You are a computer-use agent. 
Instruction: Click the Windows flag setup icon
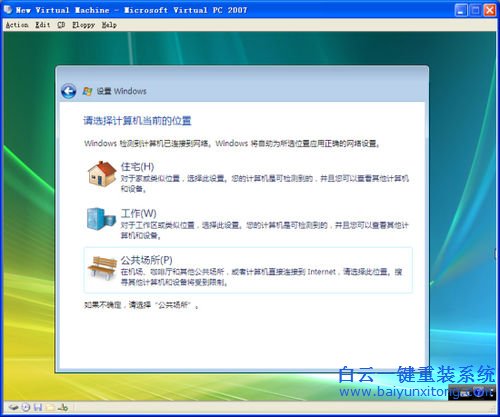(x=87, y=91)
